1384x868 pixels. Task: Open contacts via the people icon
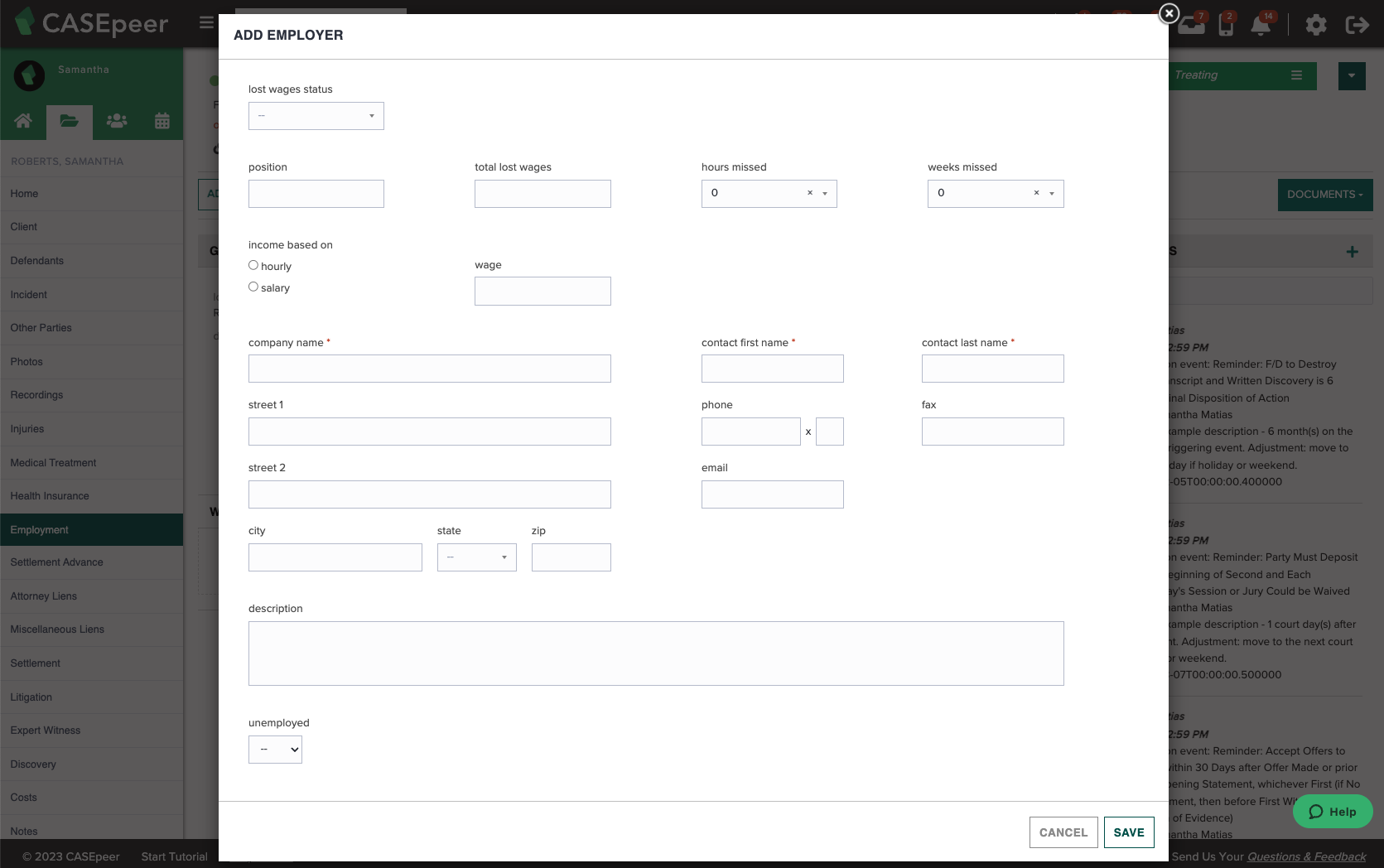point(116,122)
